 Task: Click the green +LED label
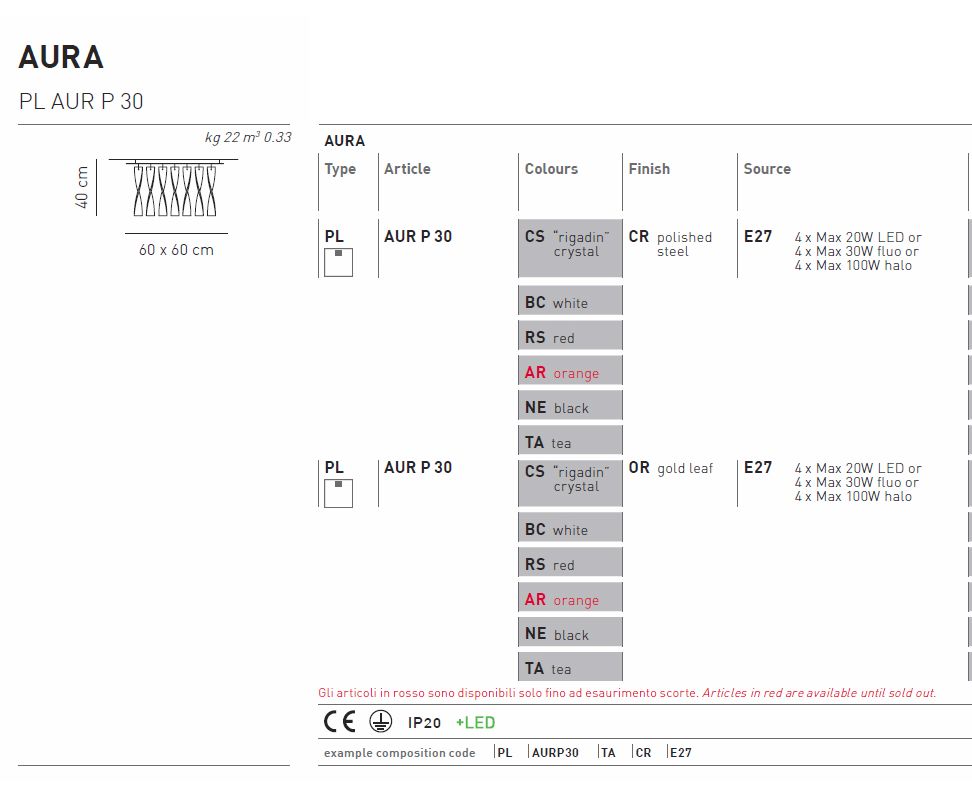475,723
